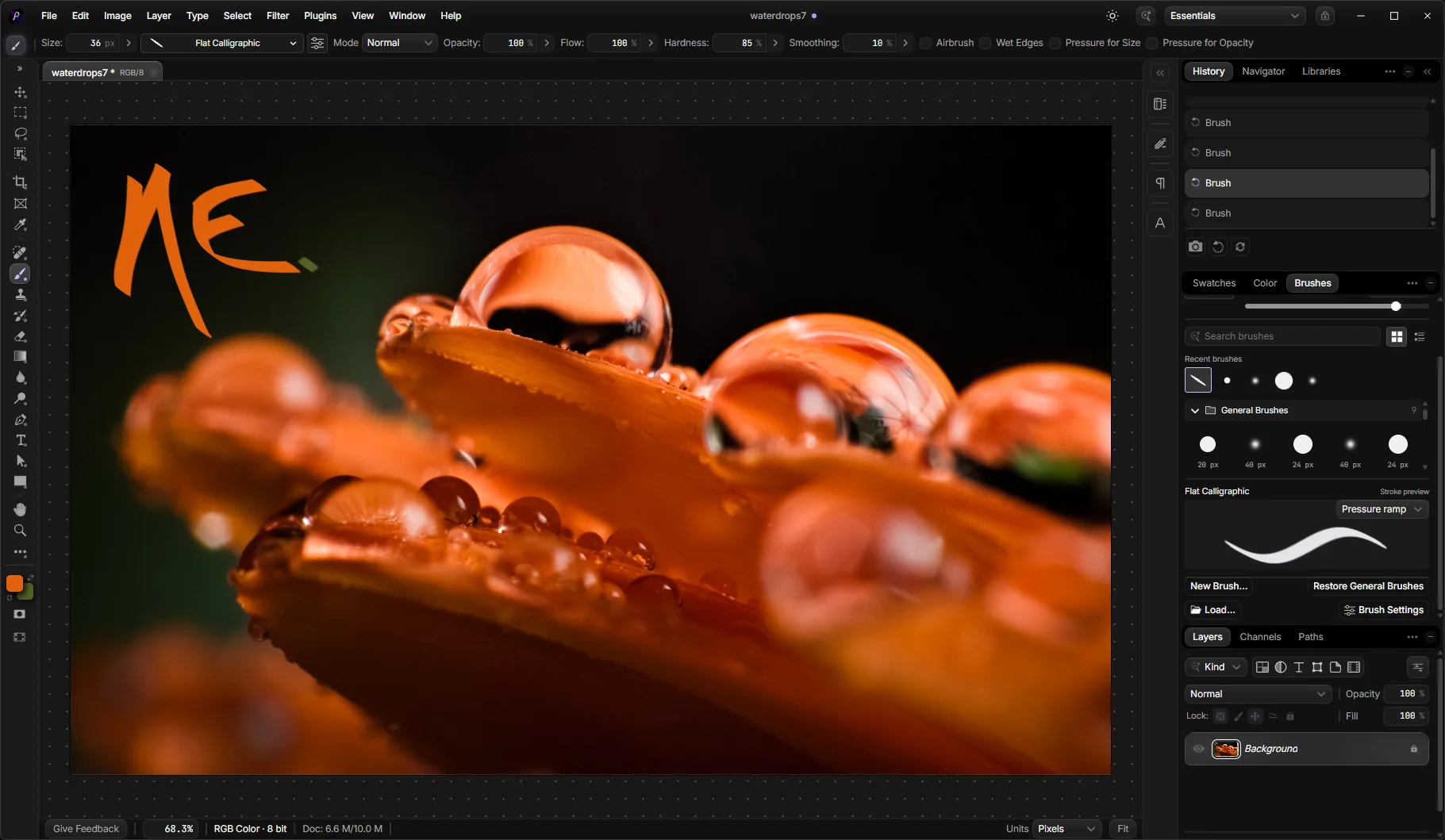Create new snapshot with camera icon

click(x=1195, y=247)
